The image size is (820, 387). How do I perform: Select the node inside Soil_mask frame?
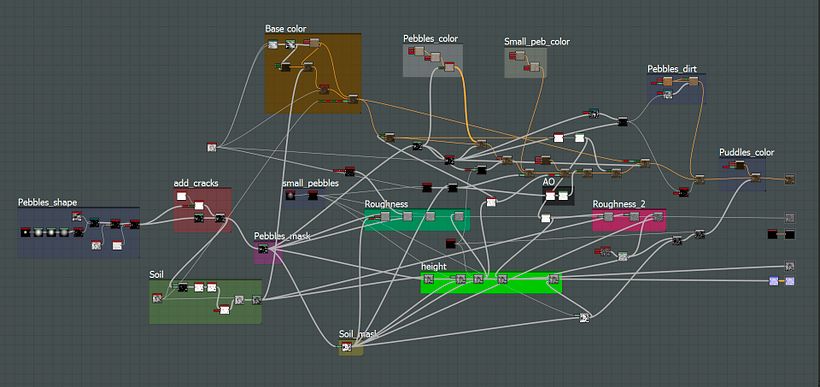click(x=346, y=346)
